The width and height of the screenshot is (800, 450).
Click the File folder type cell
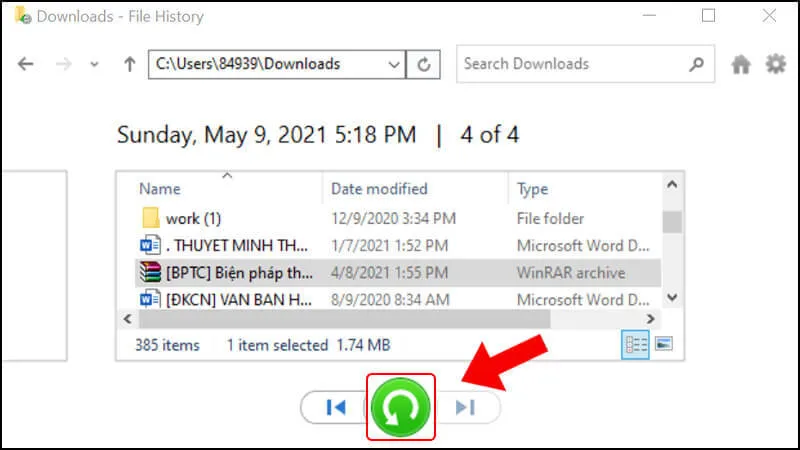pyautogui.click(x=550, y=219)
